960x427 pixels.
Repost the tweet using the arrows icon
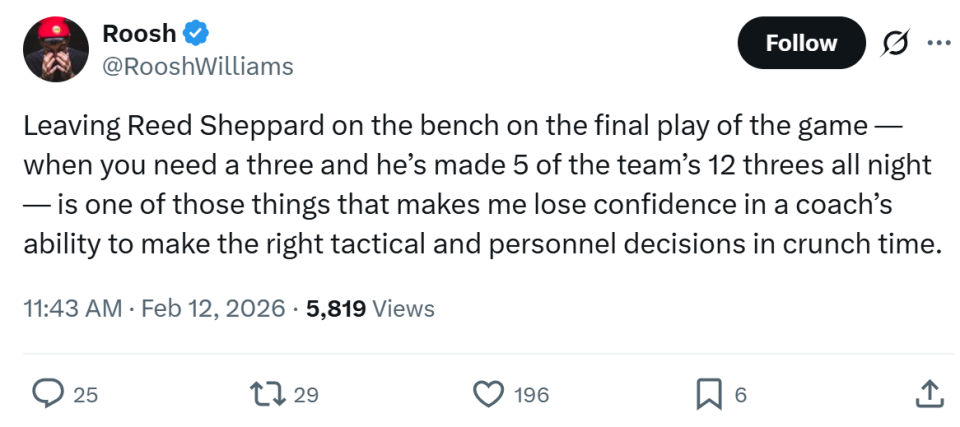[x=270, y=395]
